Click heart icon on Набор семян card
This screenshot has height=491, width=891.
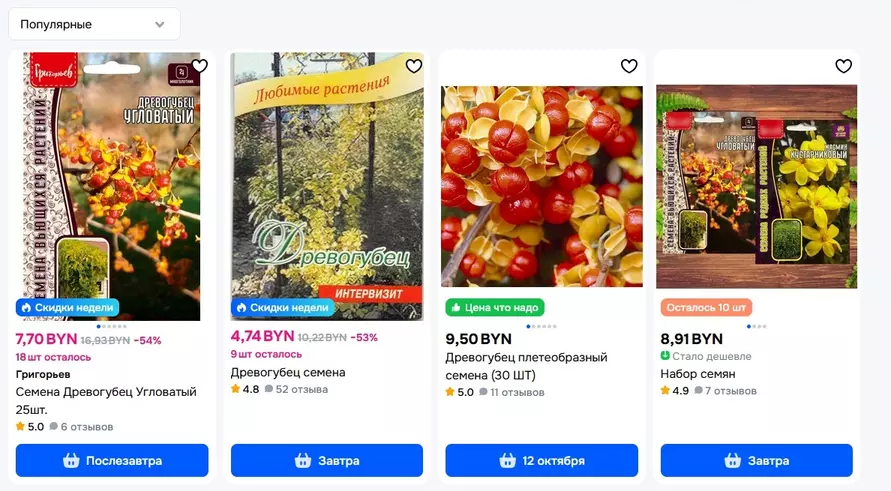pyautogui.click(x=844, y=66)
